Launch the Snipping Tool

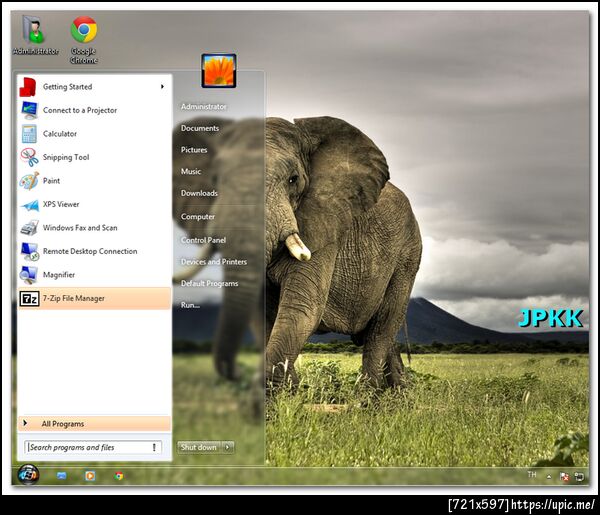(x=94, y=157)
